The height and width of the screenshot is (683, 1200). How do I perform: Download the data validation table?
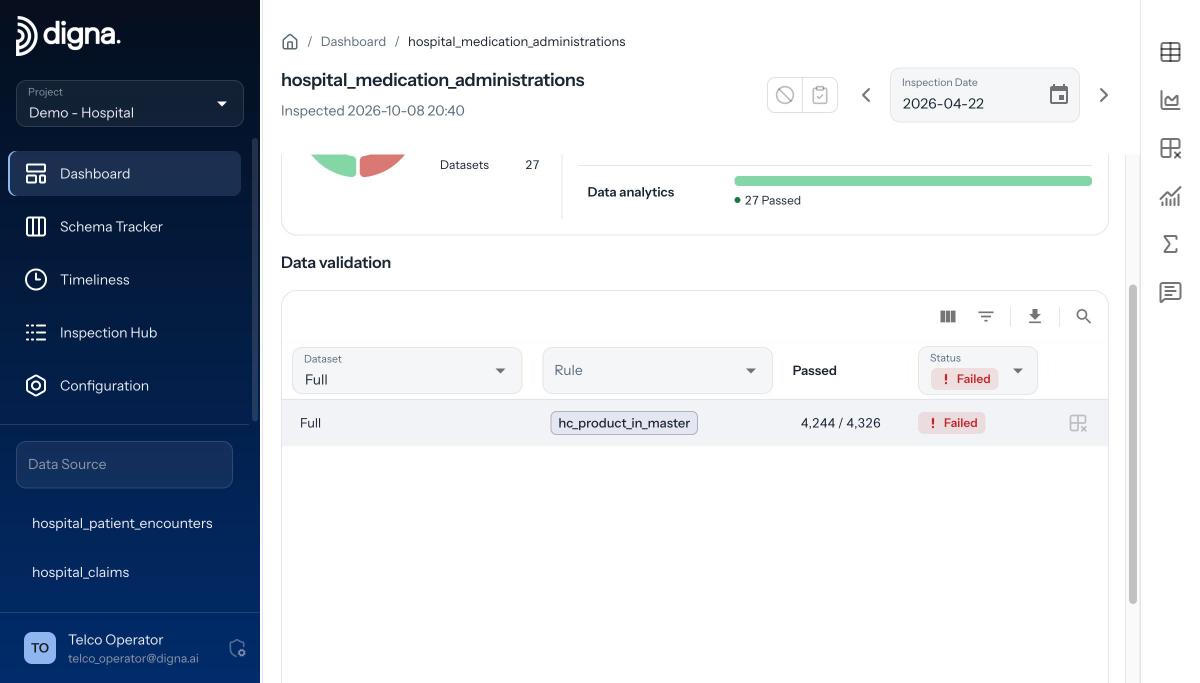coord(1035,317)
